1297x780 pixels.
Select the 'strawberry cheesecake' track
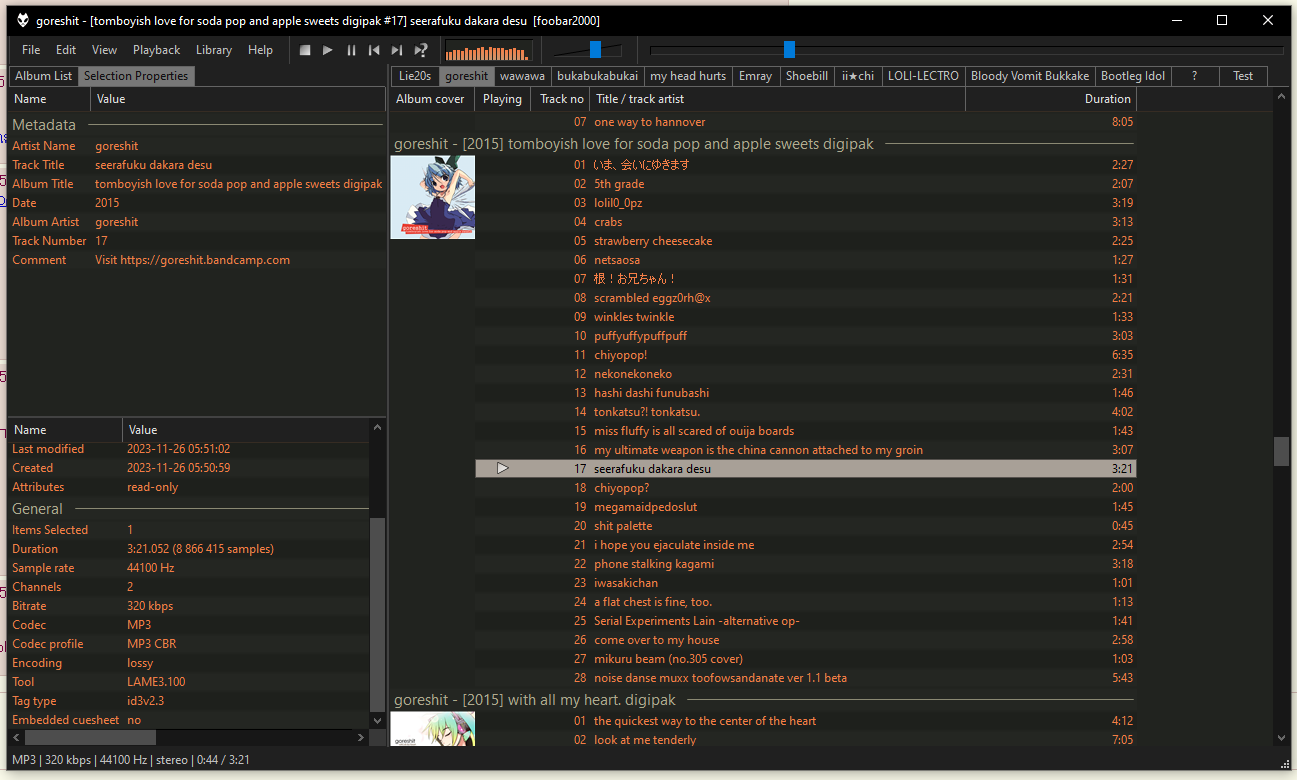point(805,241)
